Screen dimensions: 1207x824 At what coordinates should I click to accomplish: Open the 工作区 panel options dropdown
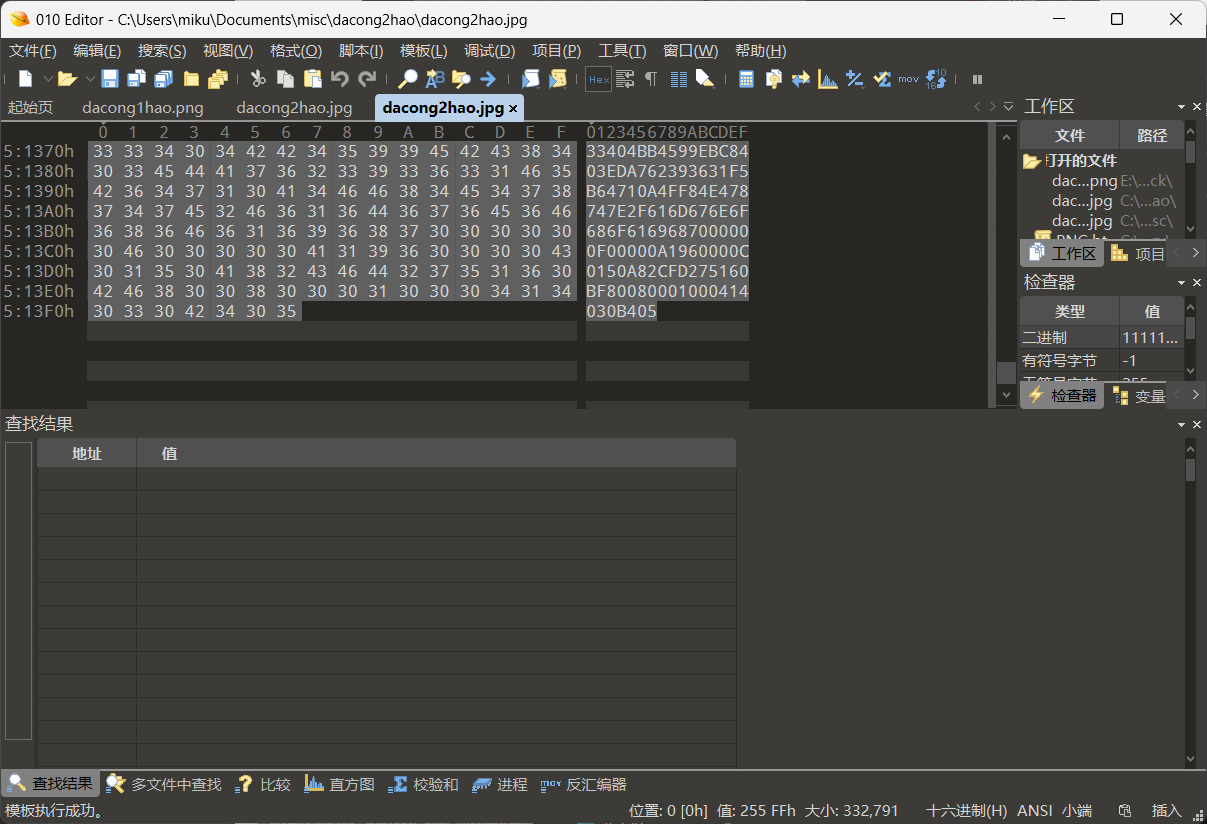coord(1180,106)
